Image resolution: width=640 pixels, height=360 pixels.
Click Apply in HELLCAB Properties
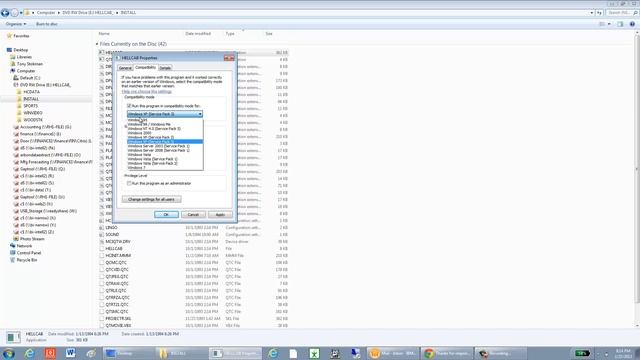(x=220, y=215)
